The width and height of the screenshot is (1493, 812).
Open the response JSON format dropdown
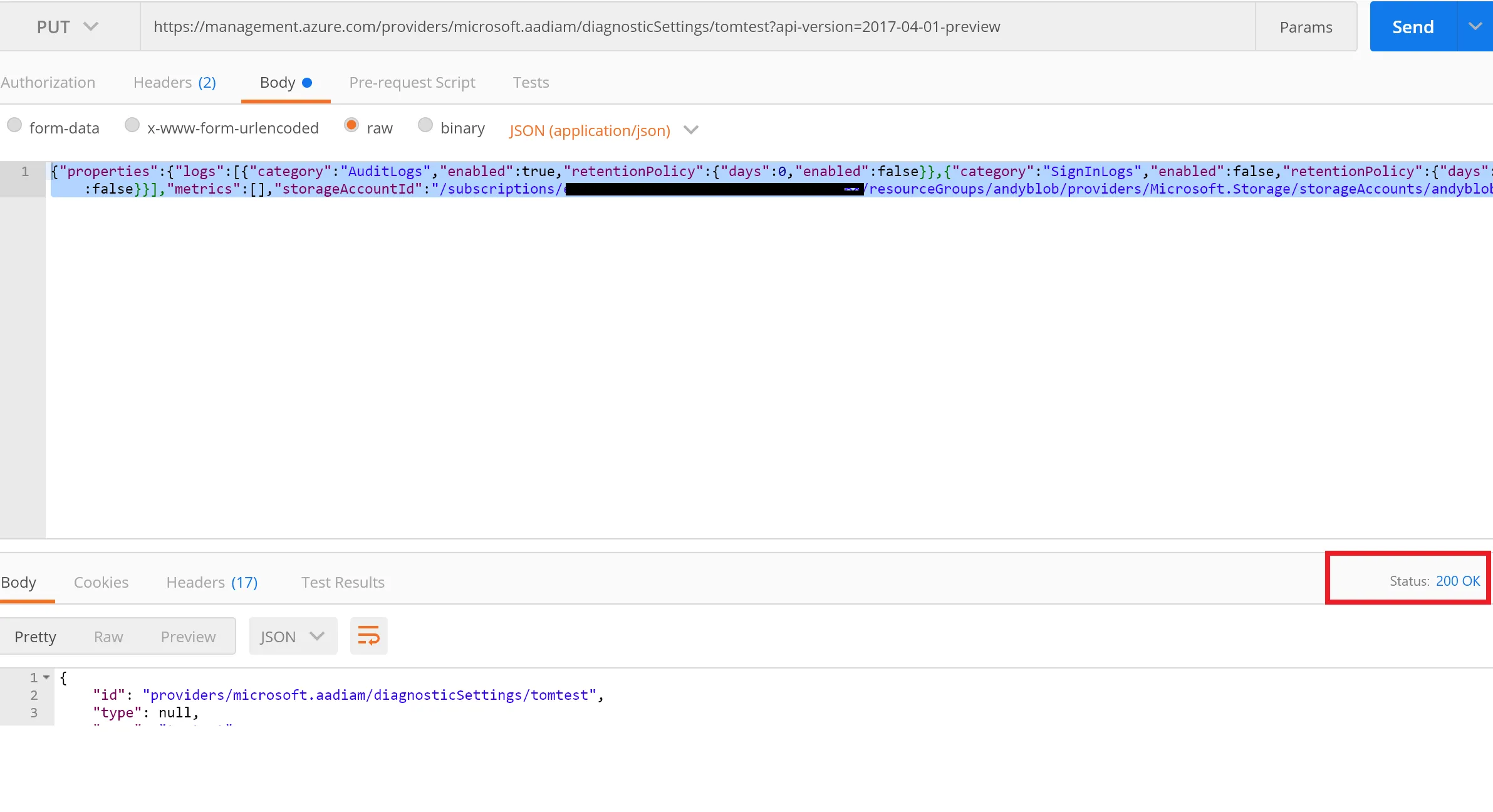click(293, 637)
